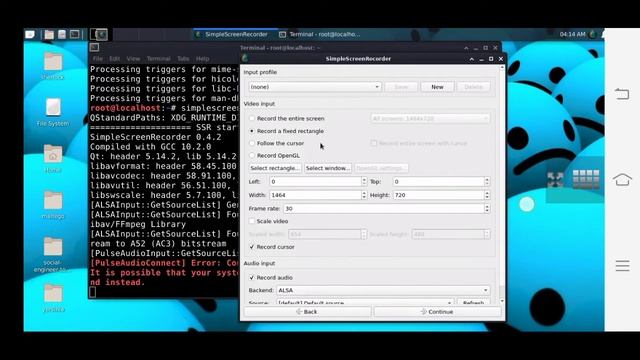
Task: Select the bottom folder icon on the desktop
Action: (53, 293)
